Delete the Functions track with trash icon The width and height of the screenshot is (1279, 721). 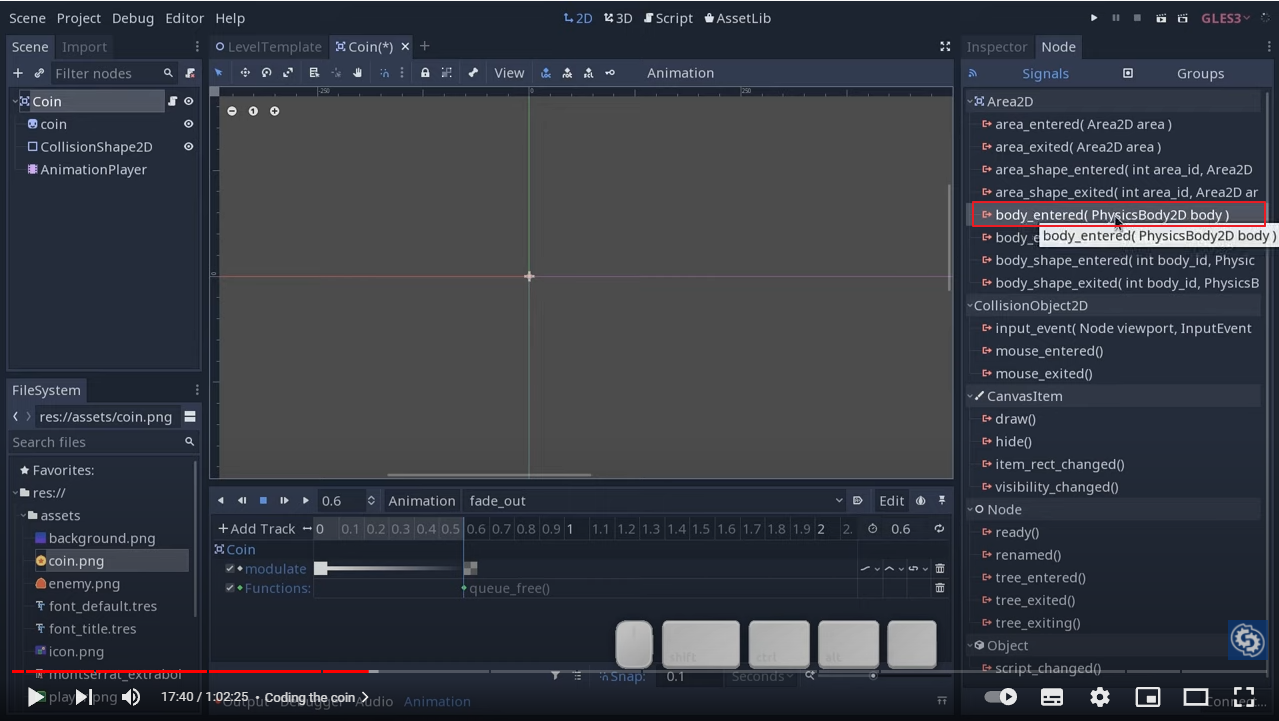pyautogui.click(x=940, y=588)
